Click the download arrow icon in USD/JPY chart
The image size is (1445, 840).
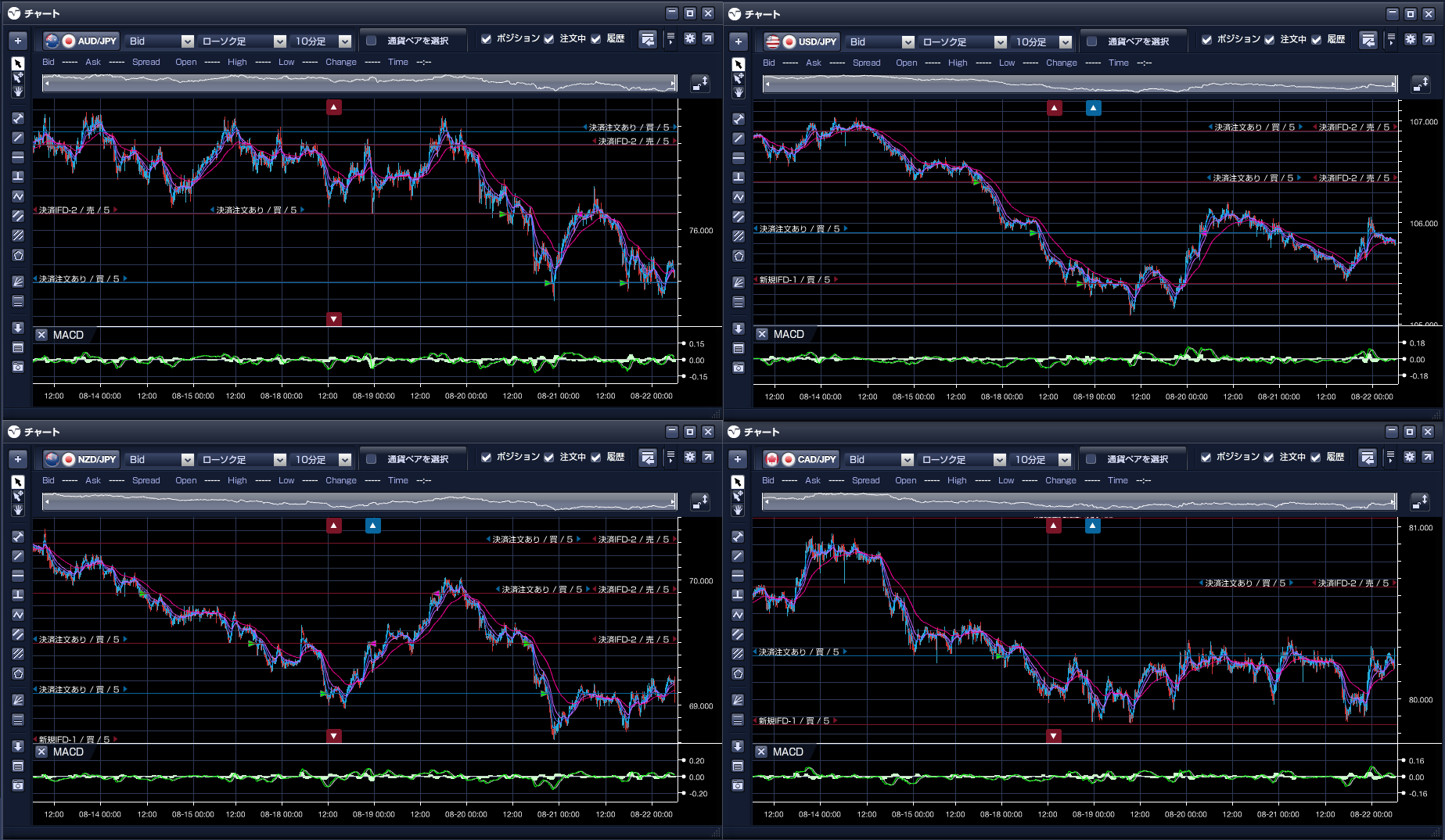739,328
